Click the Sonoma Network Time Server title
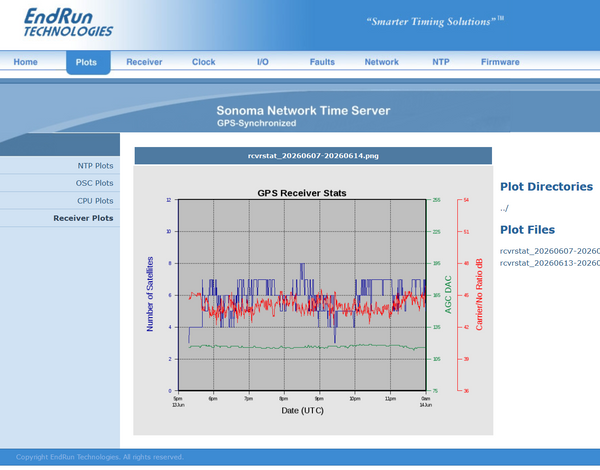Screen dimensions: 600x470 tap(303, 111)
